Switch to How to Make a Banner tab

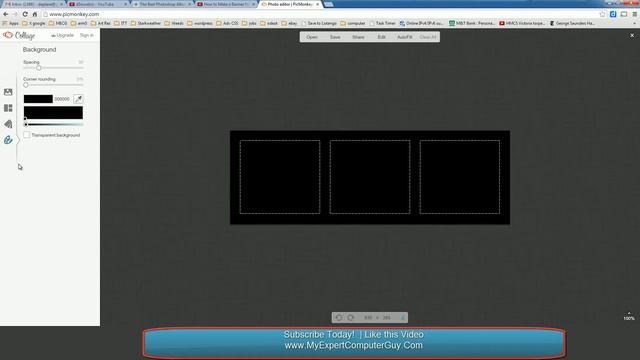pyautogui.click(x=226, y=4)
